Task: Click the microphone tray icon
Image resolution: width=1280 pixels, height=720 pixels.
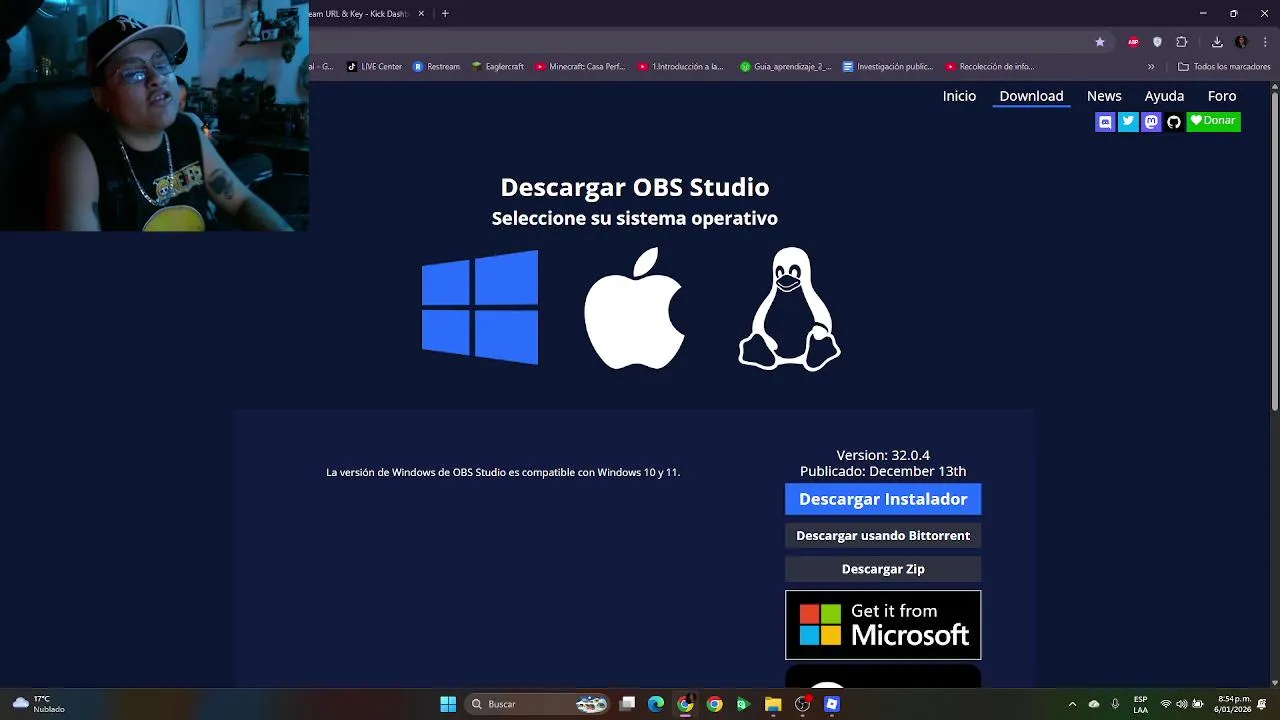Action: (x=1115, y=704)
